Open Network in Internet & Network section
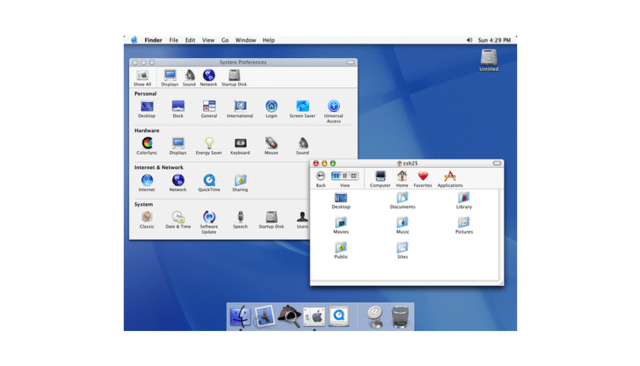This screenshot has height=366, width=640. tap(178, 183)
